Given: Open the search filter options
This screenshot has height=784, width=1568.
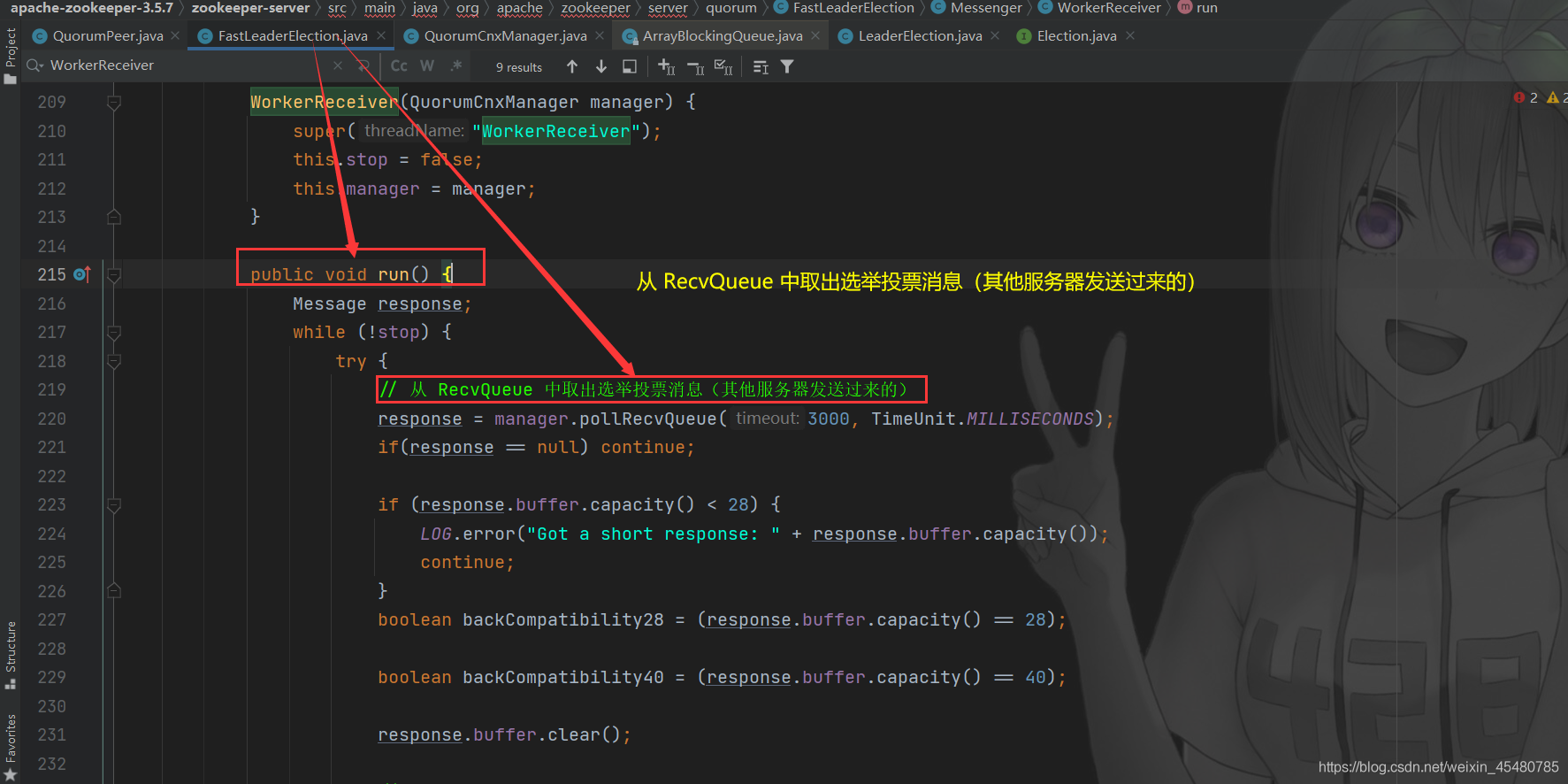Looking at the screenshot, I should [787, 66].
